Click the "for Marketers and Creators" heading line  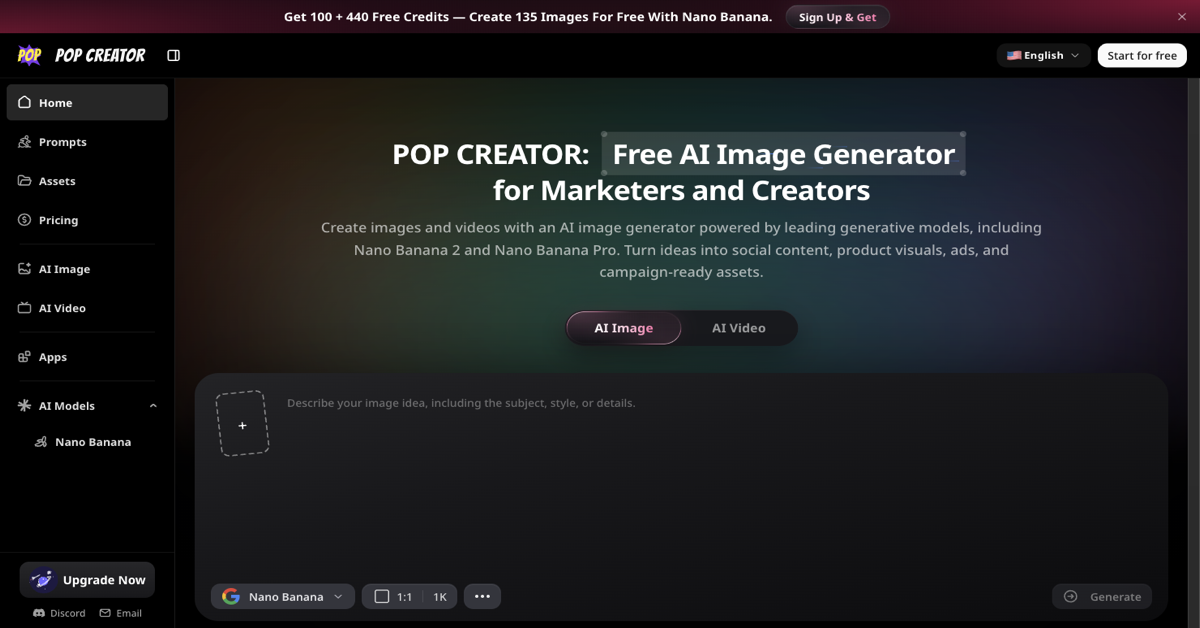tap(681, 190)
